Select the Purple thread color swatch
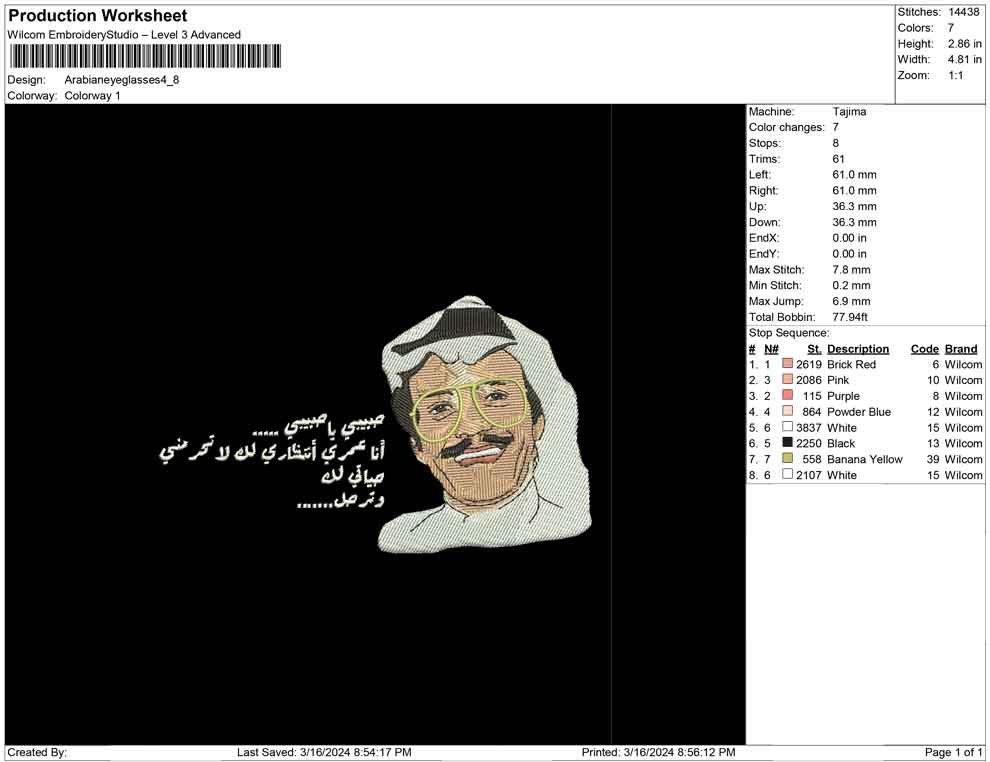 coord(788,396)
